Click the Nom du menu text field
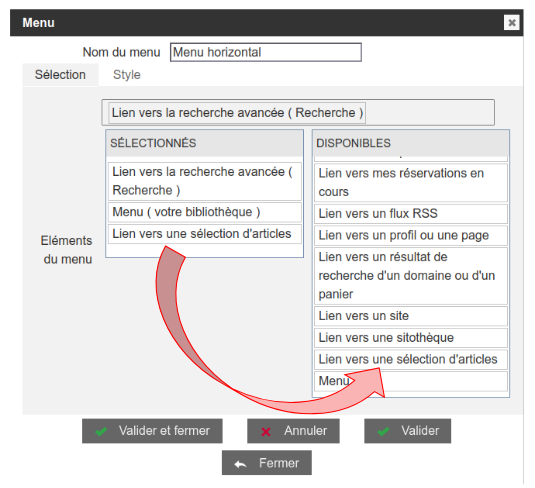 click(x=266, y=52)
